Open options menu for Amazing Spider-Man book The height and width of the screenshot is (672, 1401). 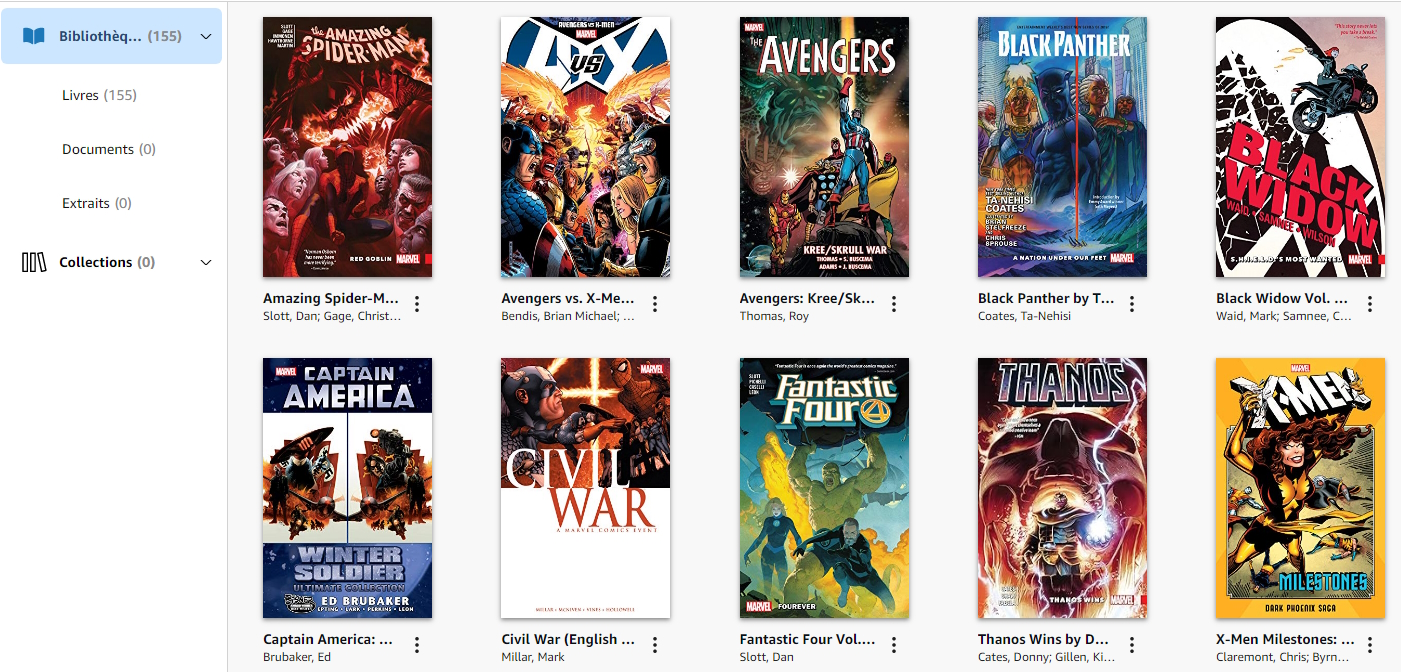point(418,304)
